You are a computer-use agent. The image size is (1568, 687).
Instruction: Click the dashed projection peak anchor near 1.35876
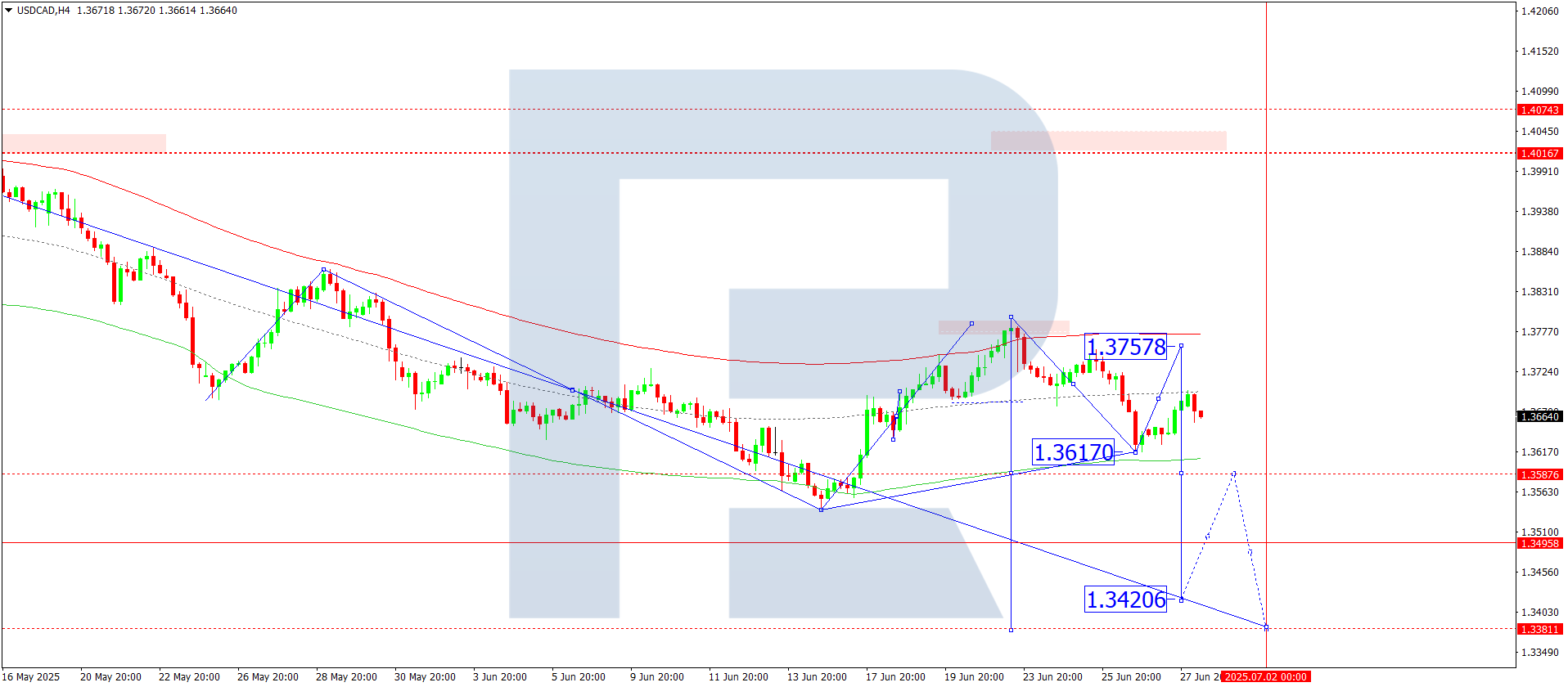click(1233, 473)
